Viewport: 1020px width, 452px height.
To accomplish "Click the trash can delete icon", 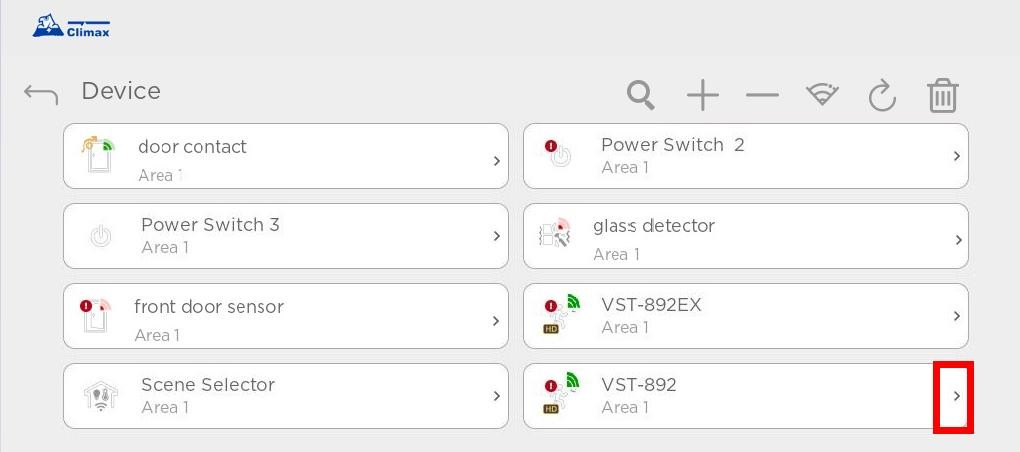I will (x=943, y=96).
